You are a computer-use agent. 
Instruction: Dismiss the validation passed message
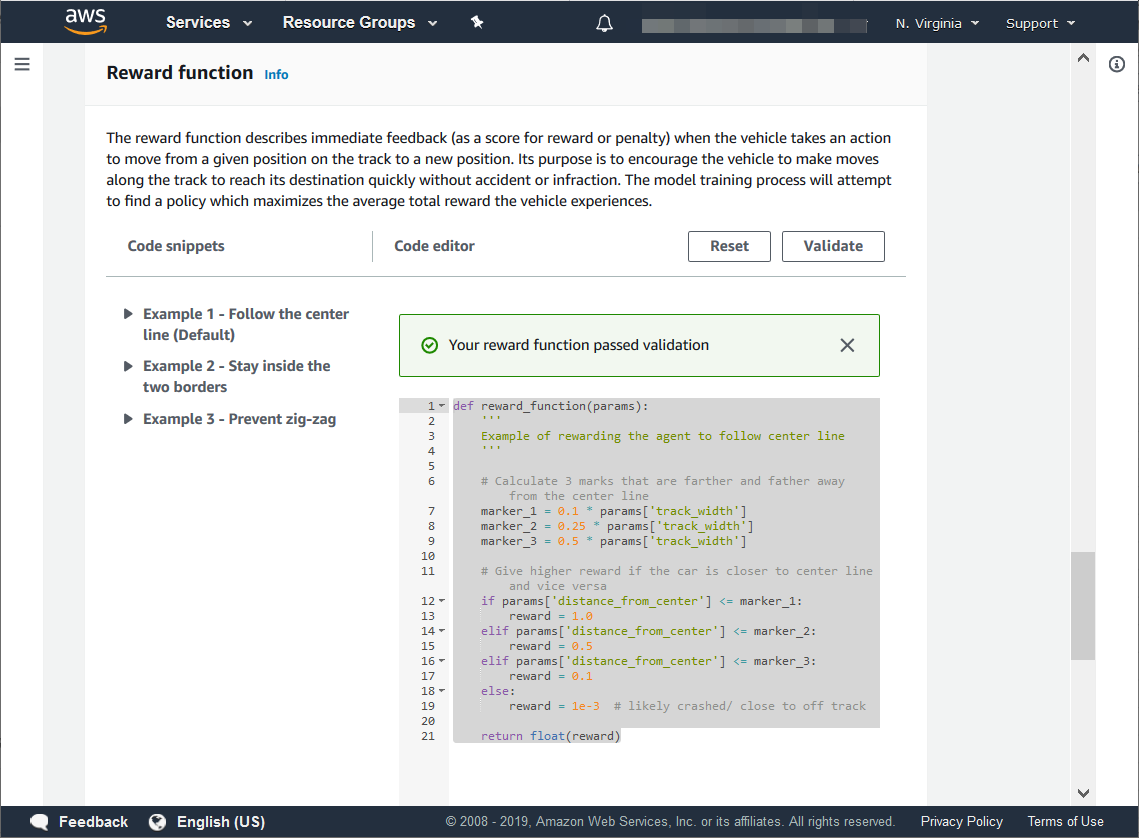pos(847,345)
